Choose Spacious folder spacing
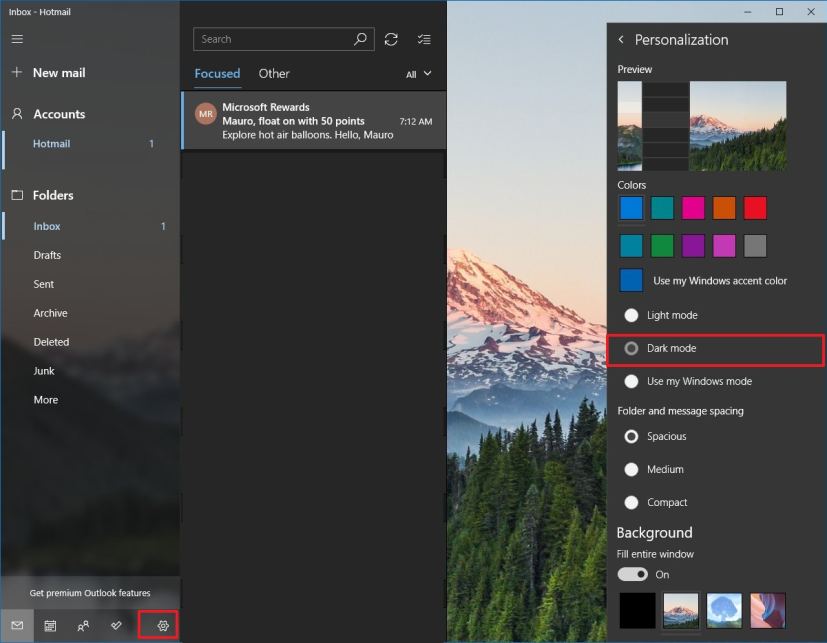Screen dimensions: 827x643 (631, 437)
